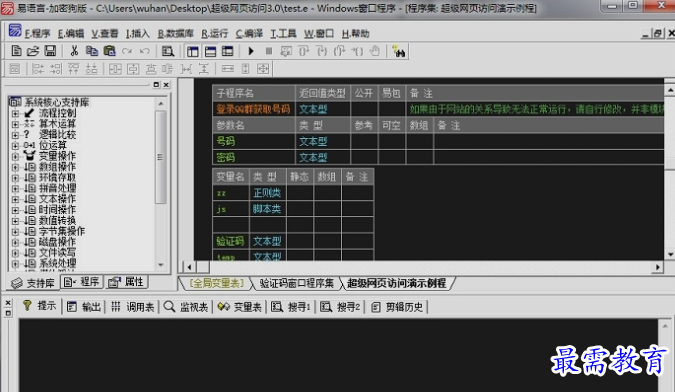This screenshot has height=392, width=675.
Task: Switch to the 程序 panel tab
Action: pyautogui.click(x=82, y=282)
